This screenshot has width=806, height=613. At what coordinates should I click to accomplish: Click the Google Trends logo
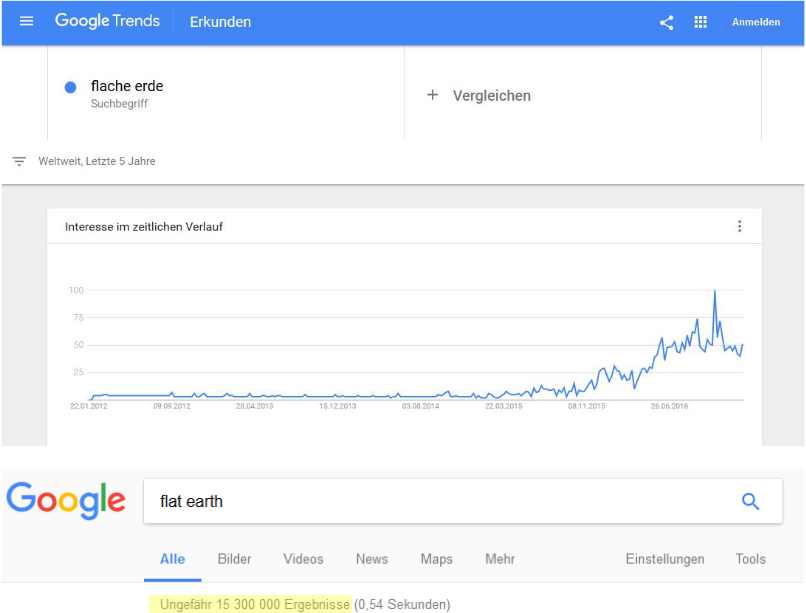coord(107,21)
